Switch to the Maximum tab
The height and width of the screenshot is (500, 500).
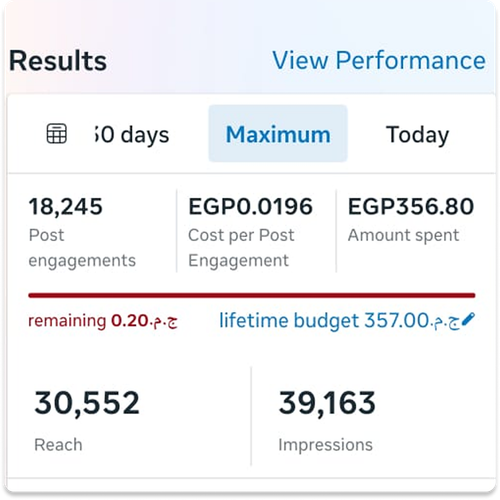[x=278, y=134]
